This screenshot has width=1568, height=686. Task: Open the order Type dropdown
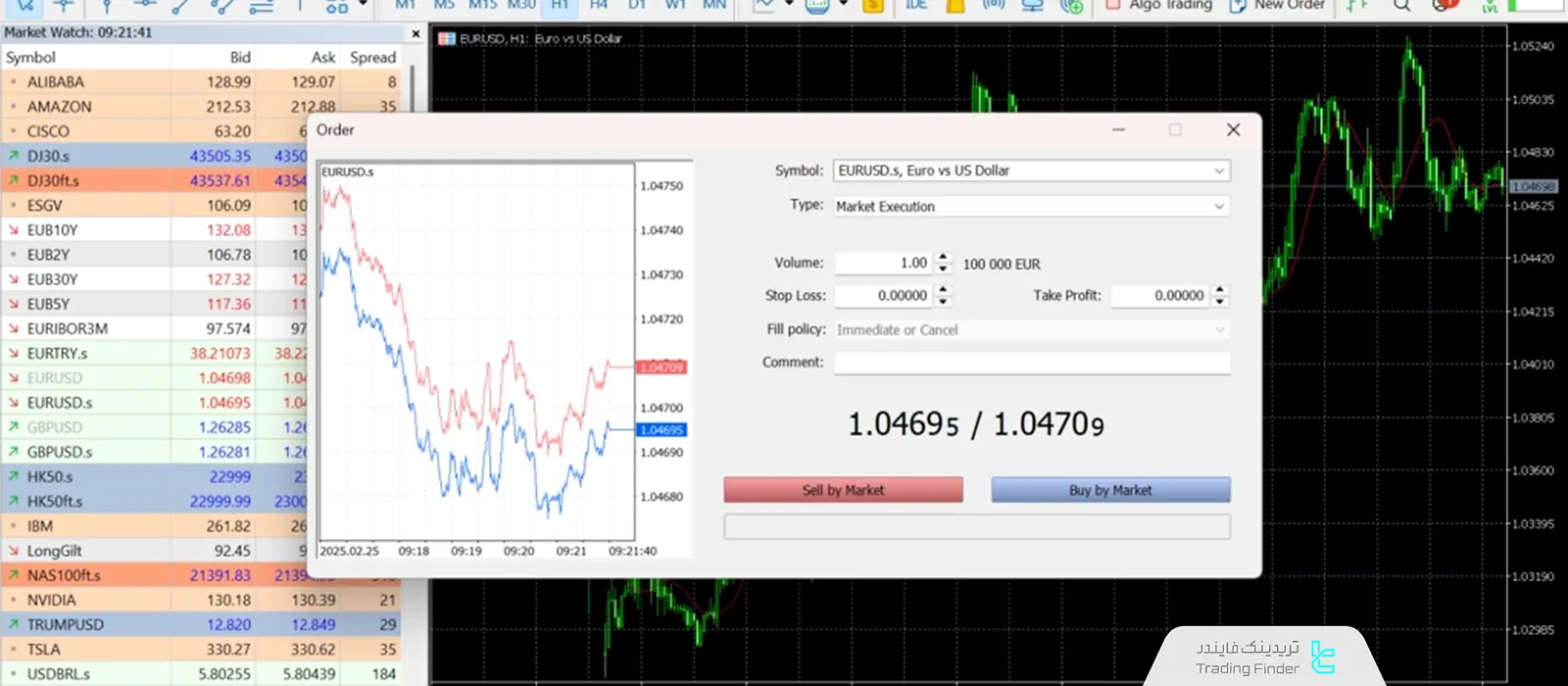point(1219,207)
